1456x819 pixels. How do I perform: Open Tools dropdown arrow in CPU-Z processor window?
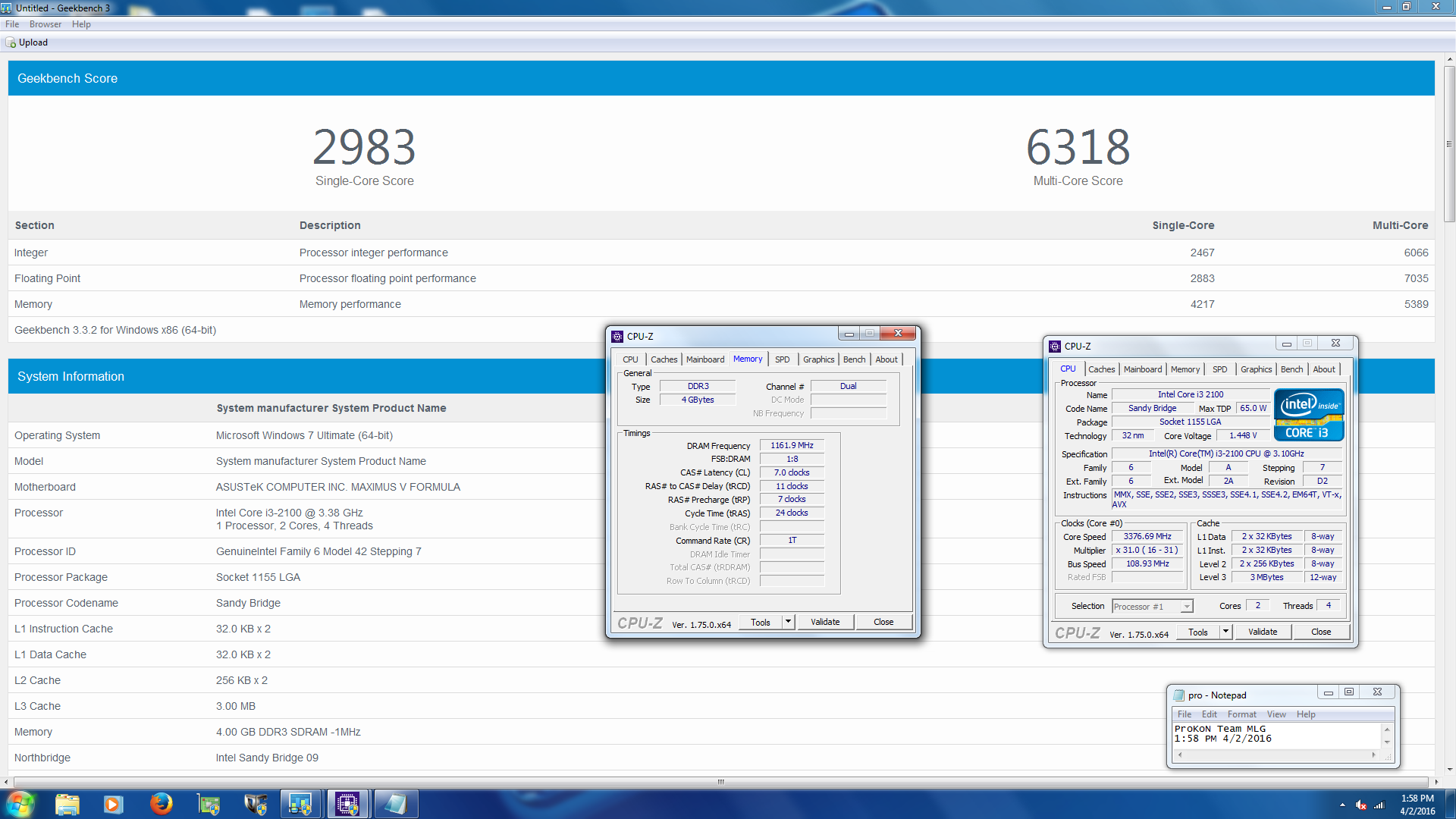[1225, 632]
